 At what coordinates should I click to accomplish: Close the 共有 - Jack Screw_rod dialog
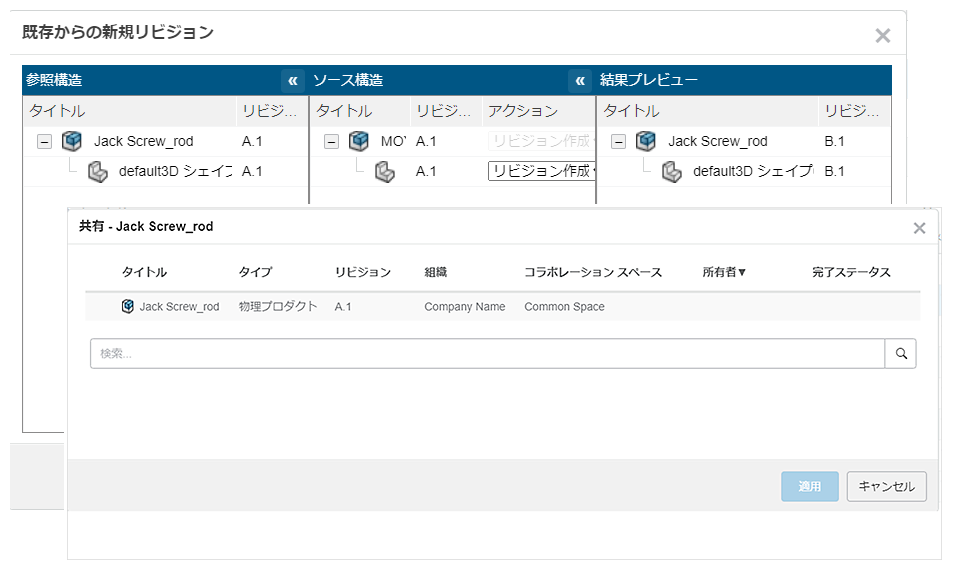tap(919, 228)
